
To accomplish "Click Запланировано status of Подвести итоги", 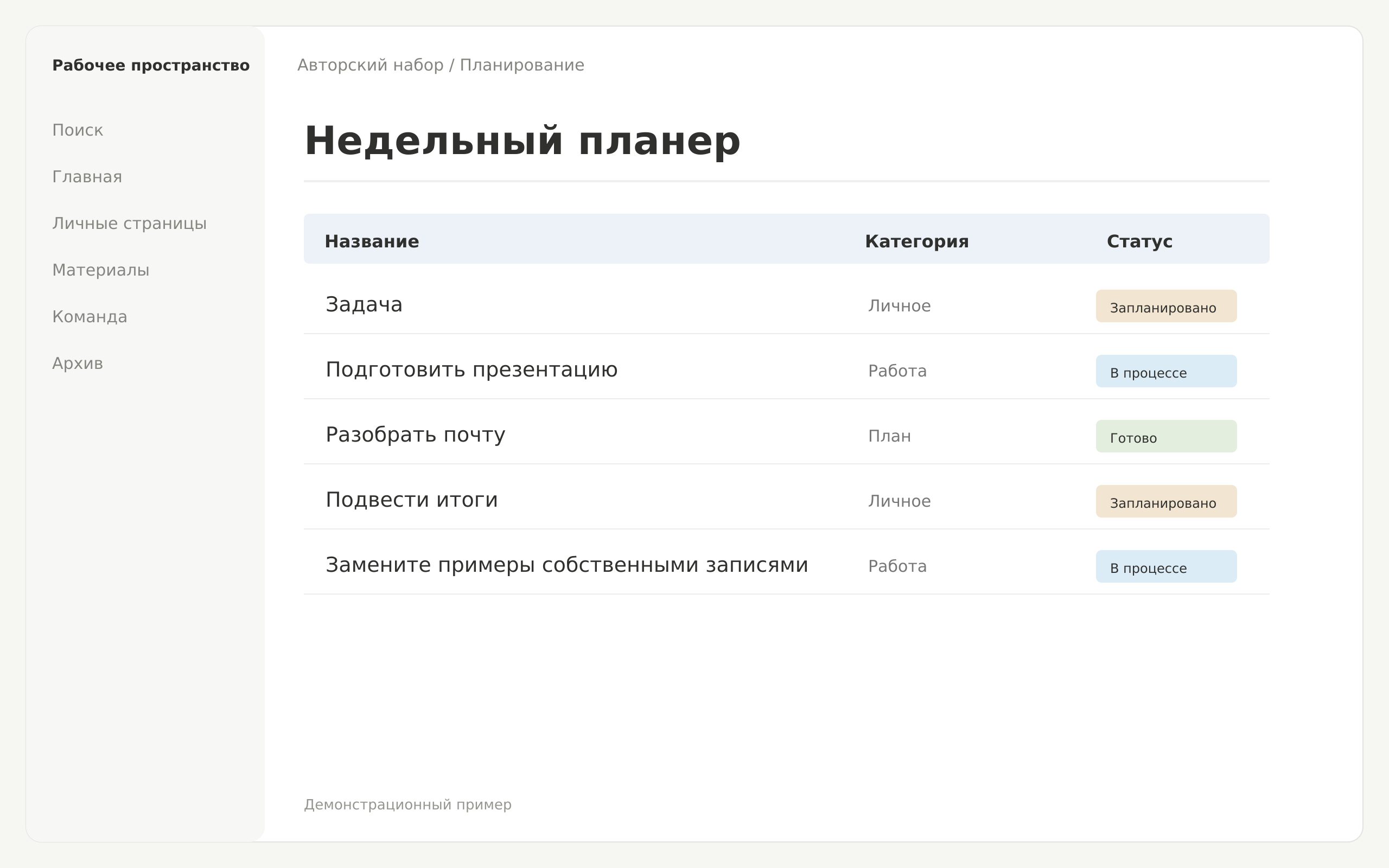I will click(x=1167, y=501).
